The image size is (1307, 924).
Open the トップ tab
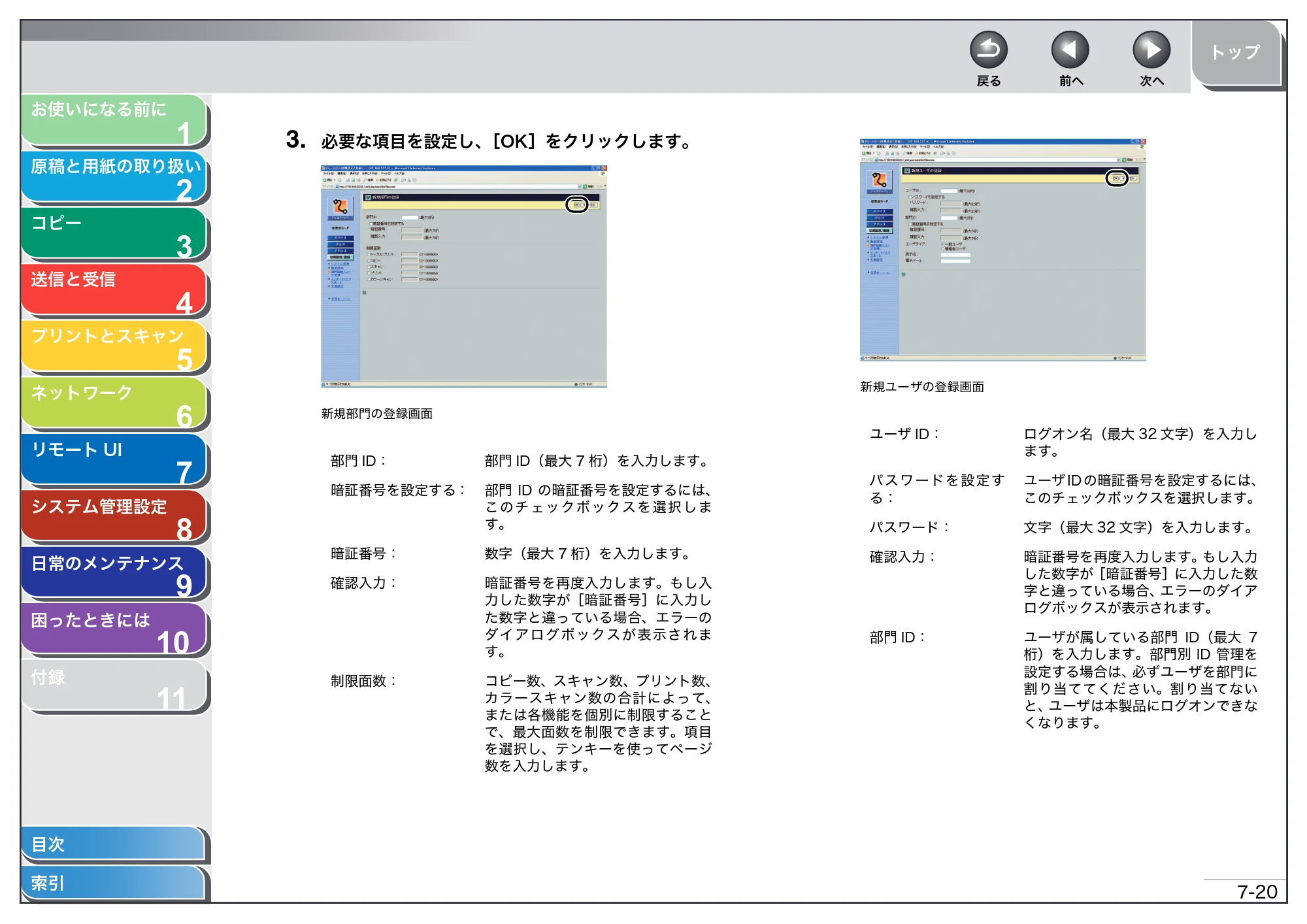pyautogui.click(x=1235, y=54)
